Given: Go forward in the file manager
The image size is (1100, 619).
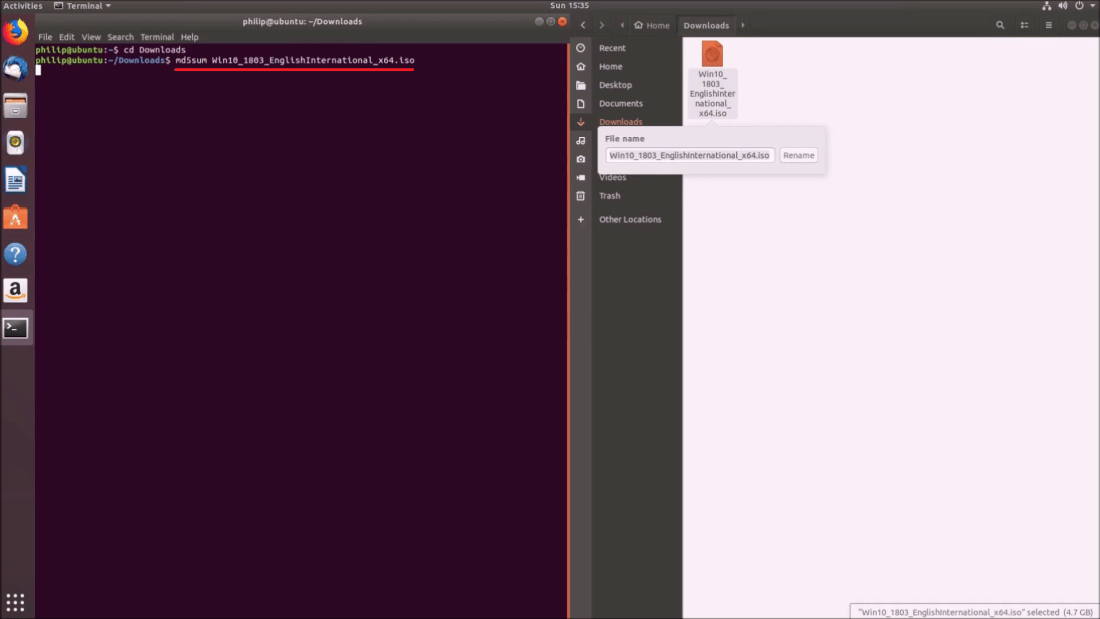Looking at the screenshot, I should (x=601, y=25).
